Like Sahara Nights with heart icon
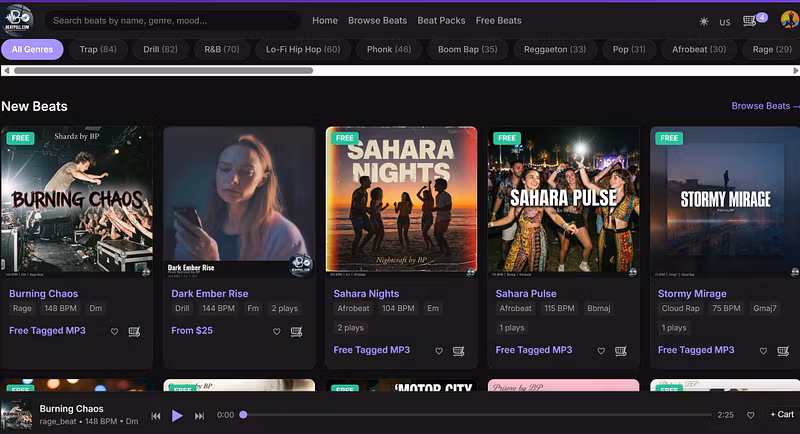The image size is (800, 434). [x=439, y=351]
